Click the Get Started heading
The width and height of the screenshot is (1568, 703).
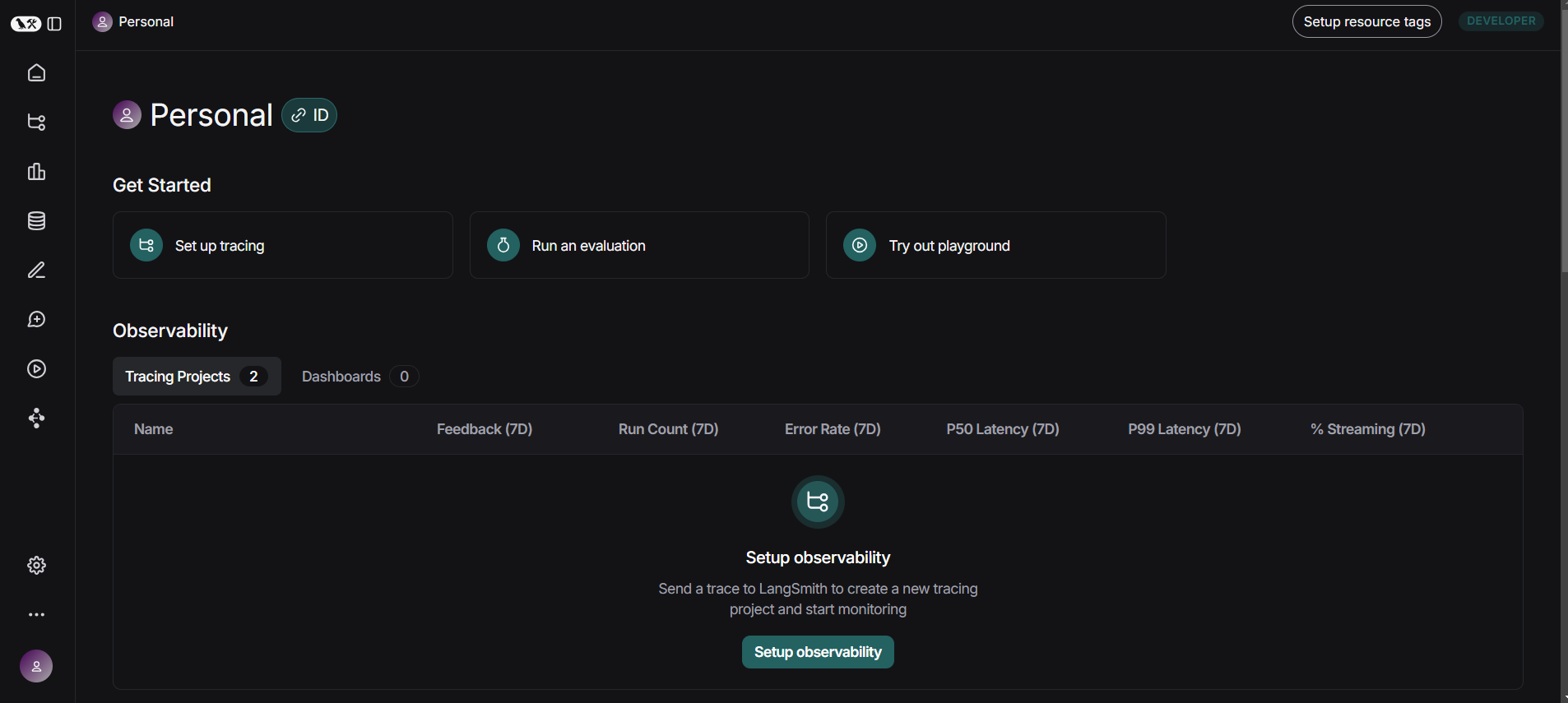click(x=162, y=185)
